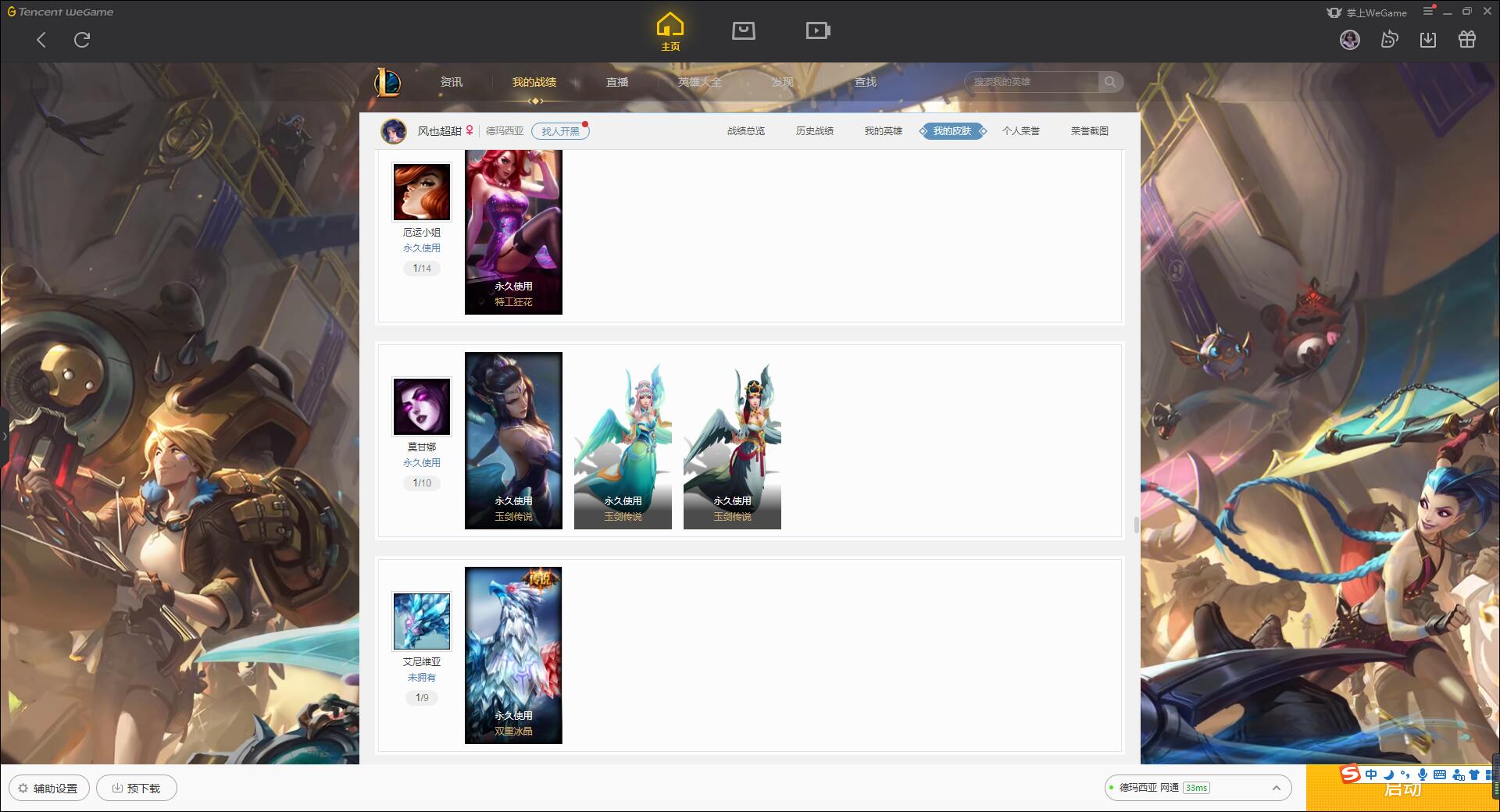The image size is (1500, 812).
Task: Click the 1/10 skin count badge
Action: point(422,483)
